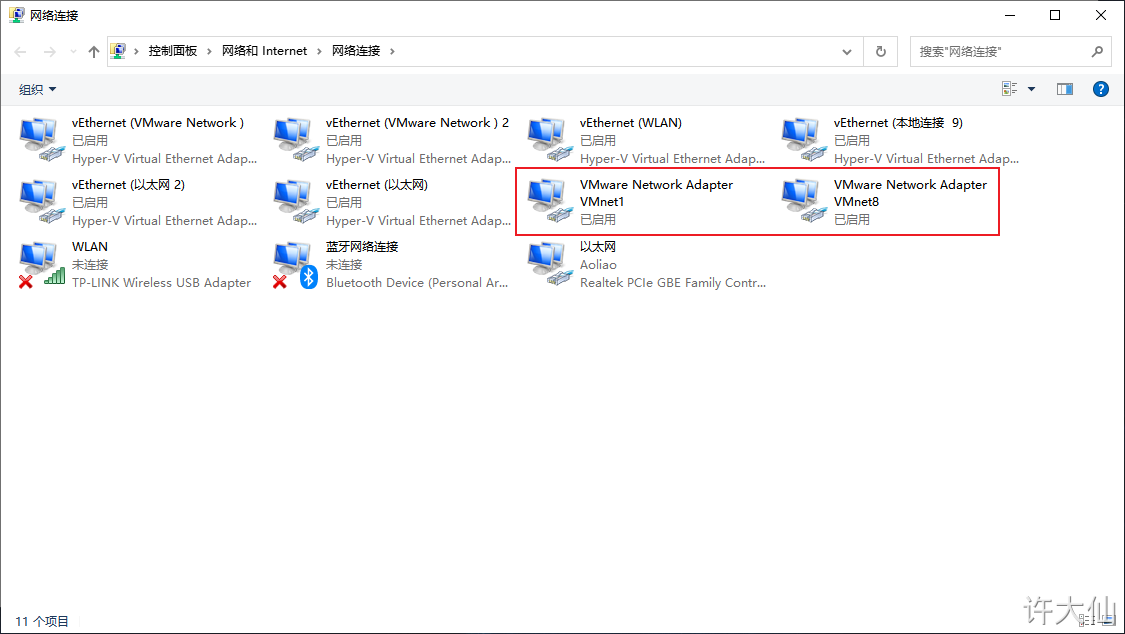
Task: Expand the chevron after 网络和 Internet
Action: (x=319, y=52)
